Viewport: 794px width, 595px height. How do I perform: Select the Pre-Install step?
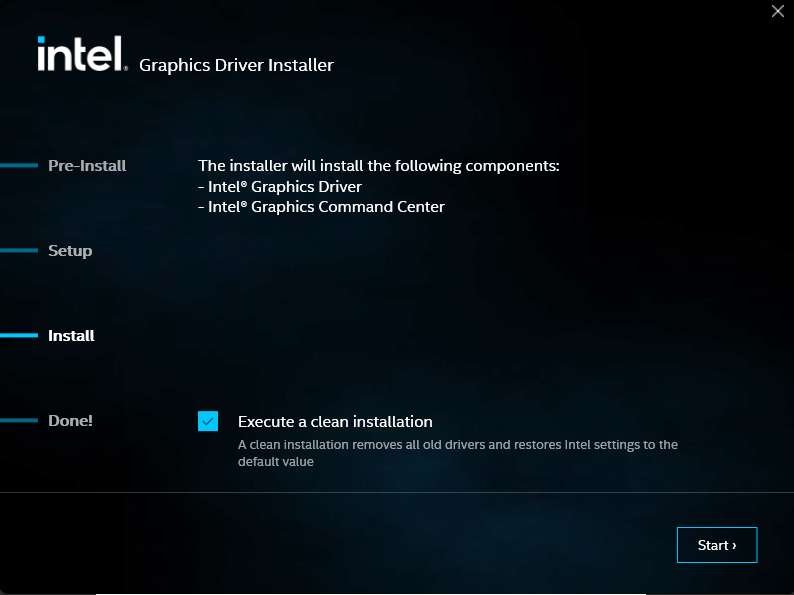[x=87, y=165]
